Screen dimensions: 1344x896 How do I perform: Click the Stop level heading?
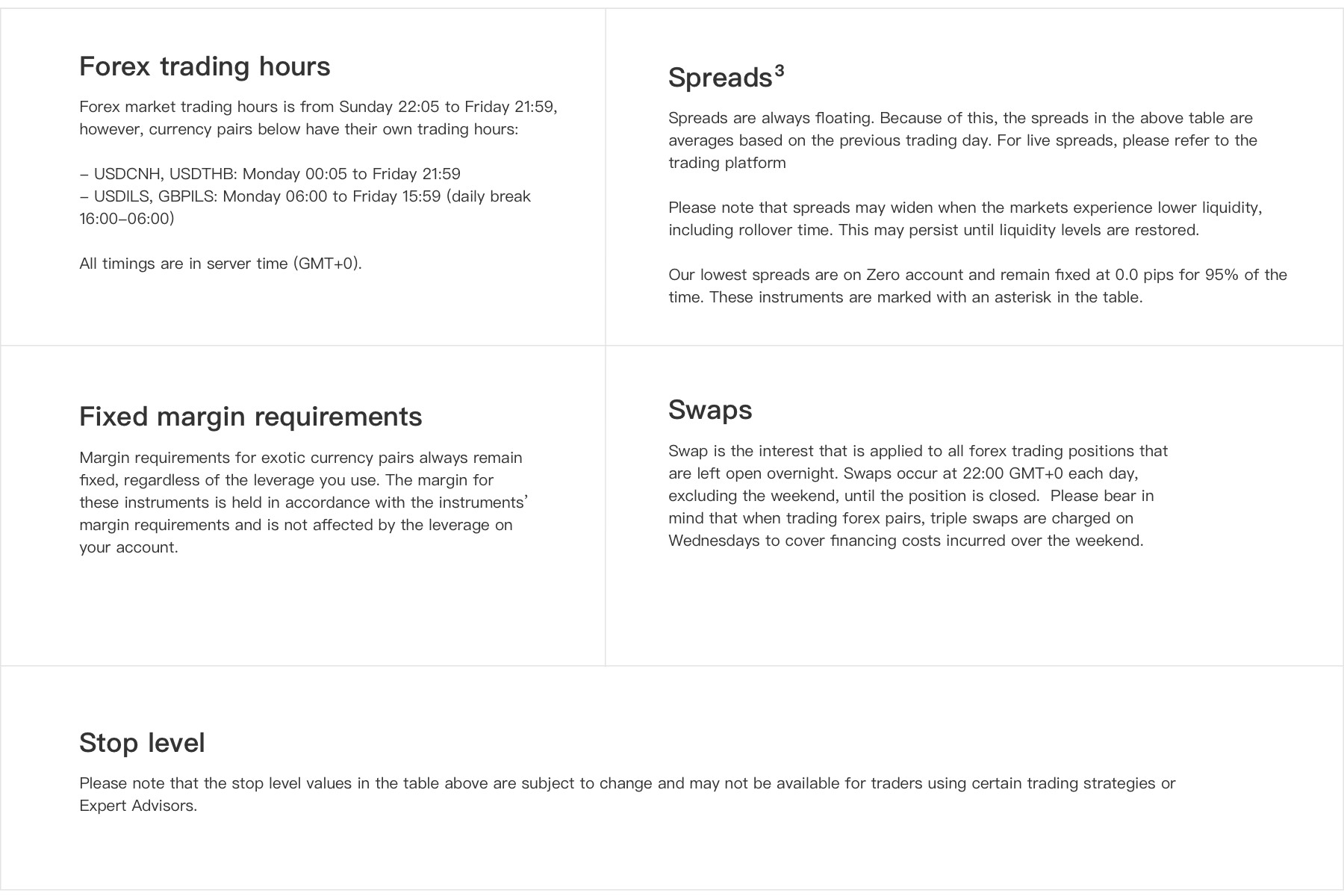(142, 743)
